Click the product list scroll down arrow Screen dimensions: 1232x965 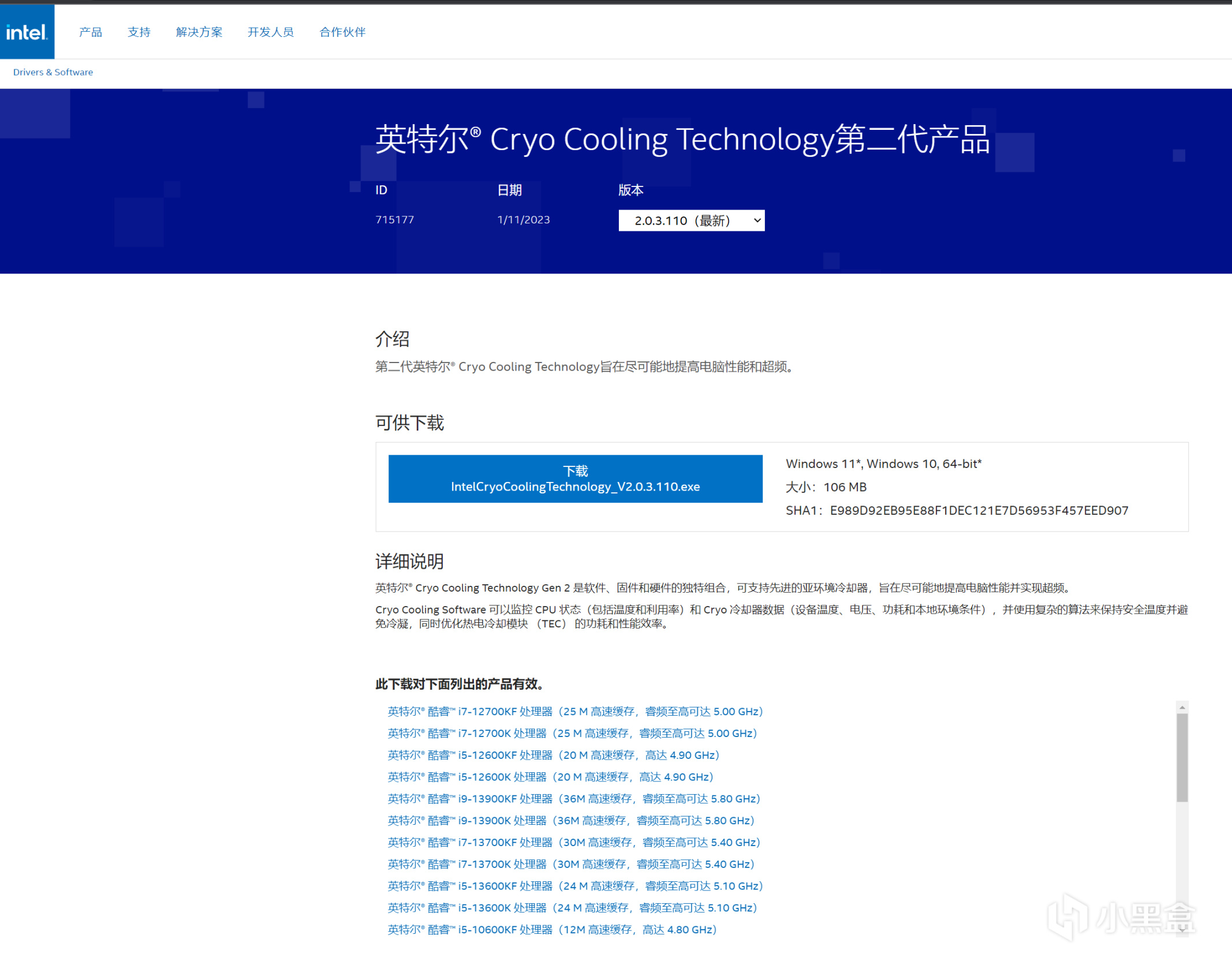(1182, 930)
